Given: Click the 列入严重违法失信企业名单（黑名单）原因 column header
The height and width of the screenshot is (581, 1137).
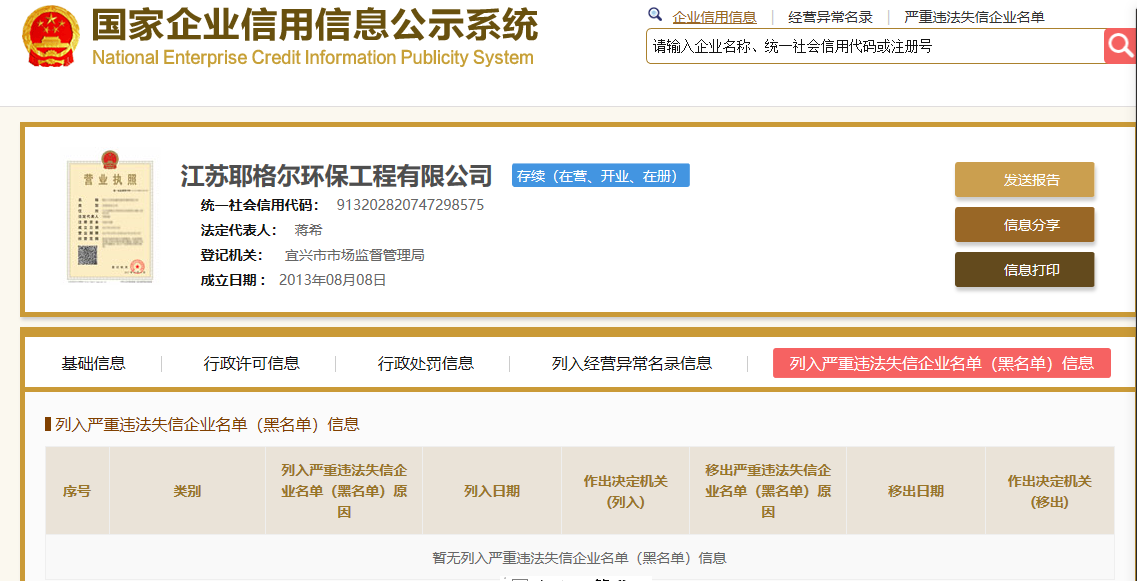Looking at the screenshot, I should (344, 491).
